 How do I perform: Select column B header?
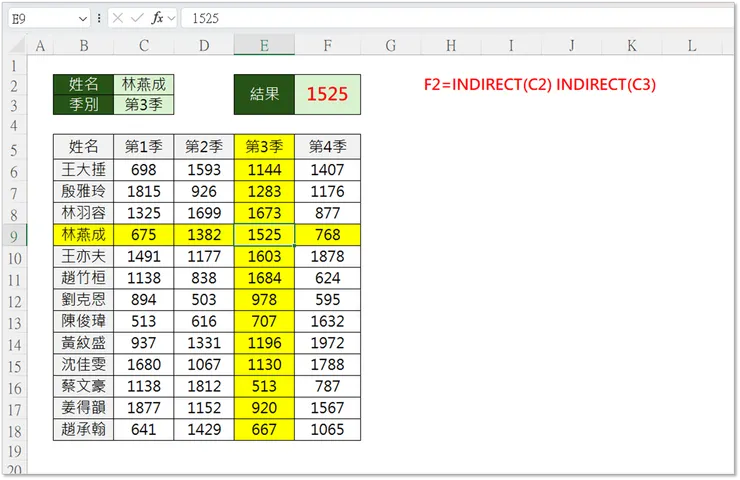[84, 46]
